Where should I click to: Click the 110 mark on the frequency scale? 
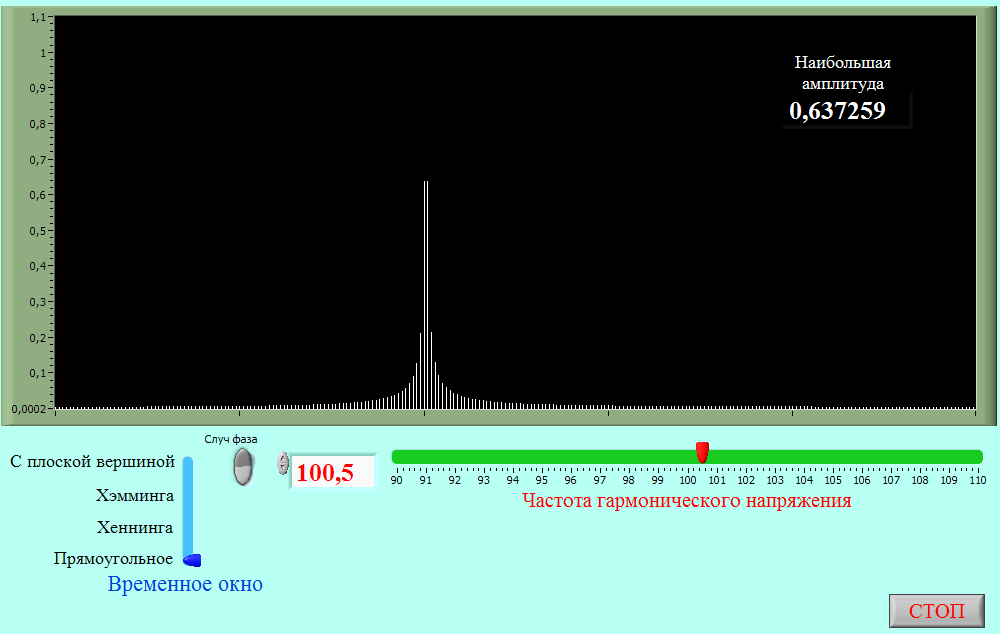[x=978, y=480]
